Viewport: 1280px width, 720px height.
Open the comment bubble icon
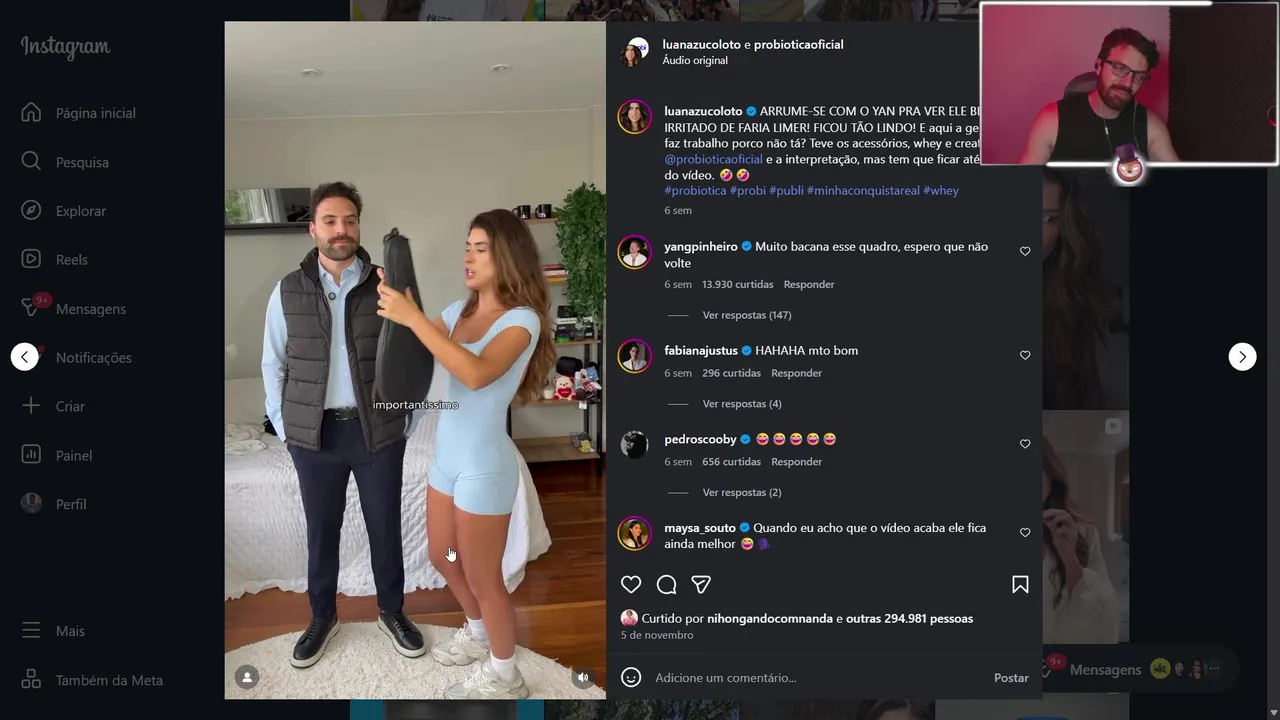point(666,585)
